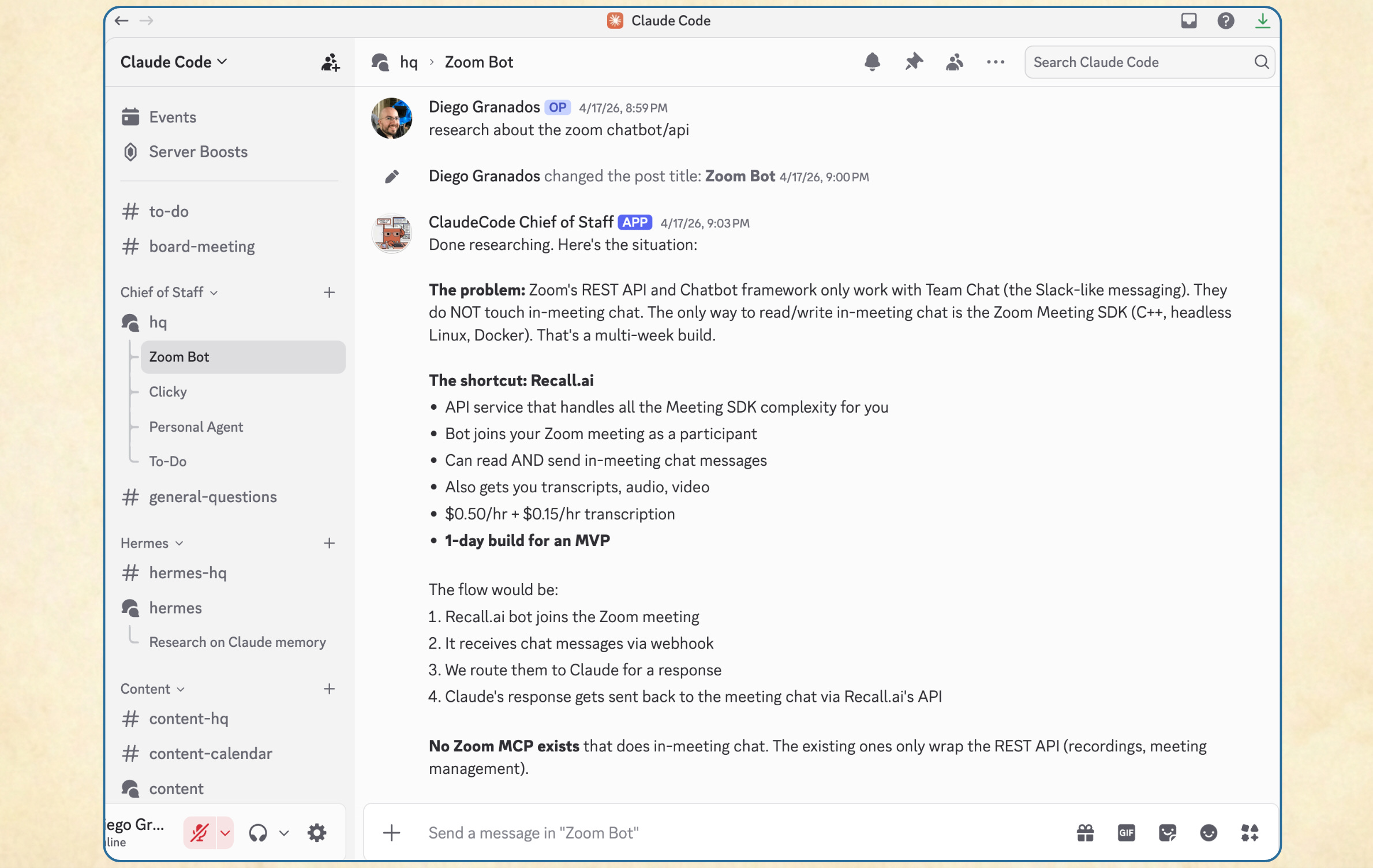Screen dimensions: 1373x868
Task: Open the plus attachment button in message bar
Action: coord(392,832)
